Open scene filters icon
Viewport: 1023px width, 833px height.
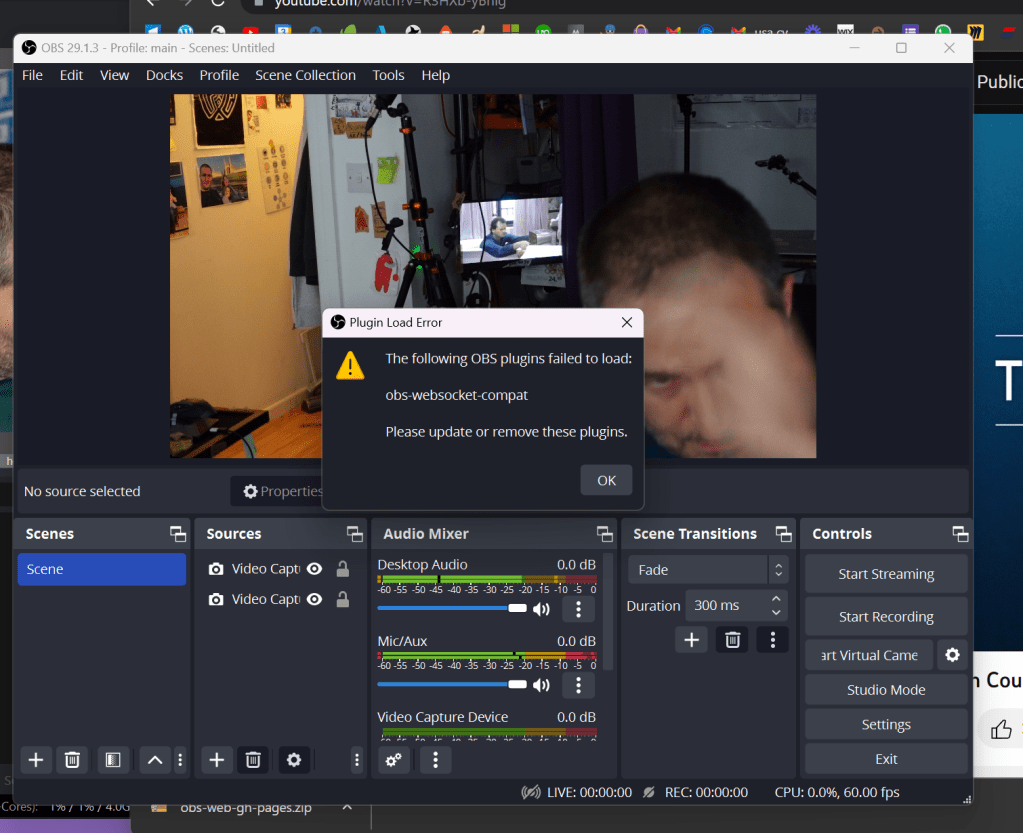point(113,760)
